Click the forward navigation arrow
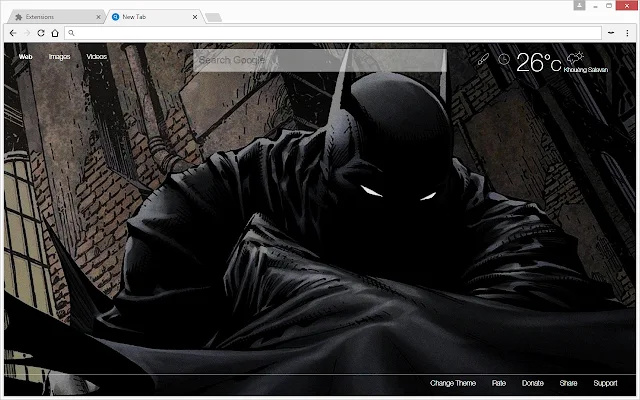 point(27,33)
